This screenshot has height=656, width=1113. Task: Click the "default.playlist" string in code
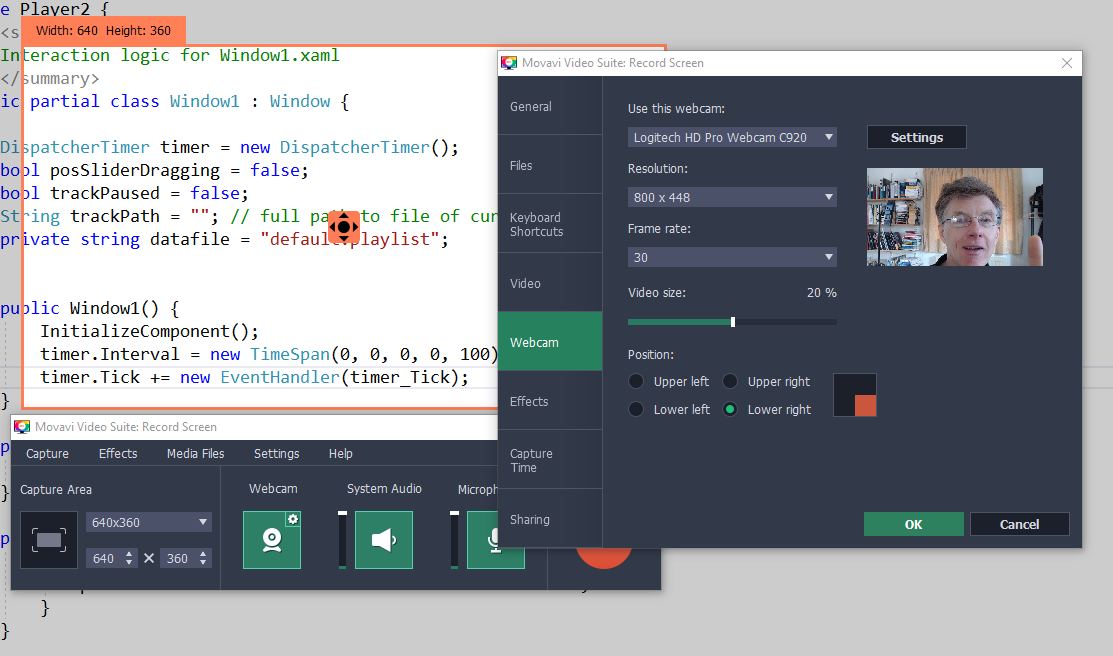350,239
